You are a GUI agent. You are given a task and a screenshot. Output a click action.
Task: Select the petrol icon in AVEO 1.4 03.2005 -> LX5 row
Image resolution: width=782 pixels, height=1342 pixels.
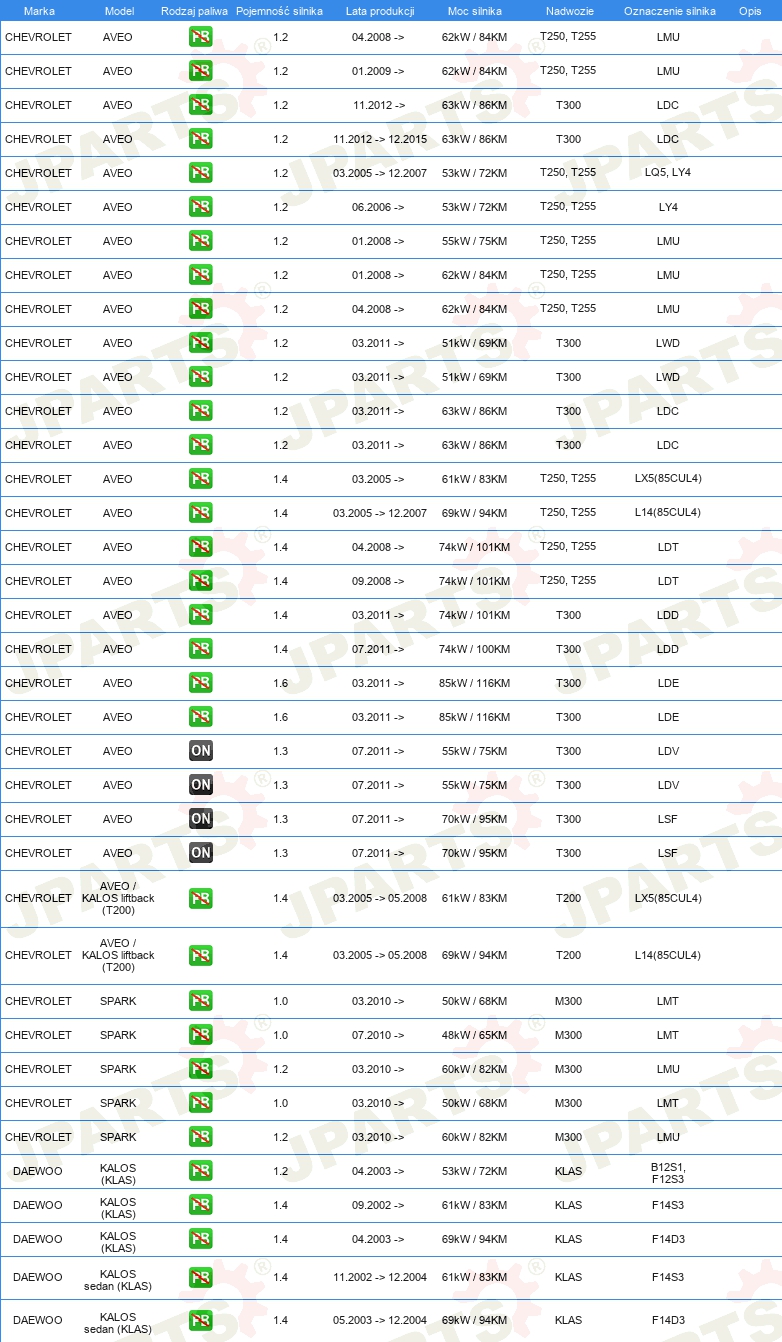[x=200, y=479]
